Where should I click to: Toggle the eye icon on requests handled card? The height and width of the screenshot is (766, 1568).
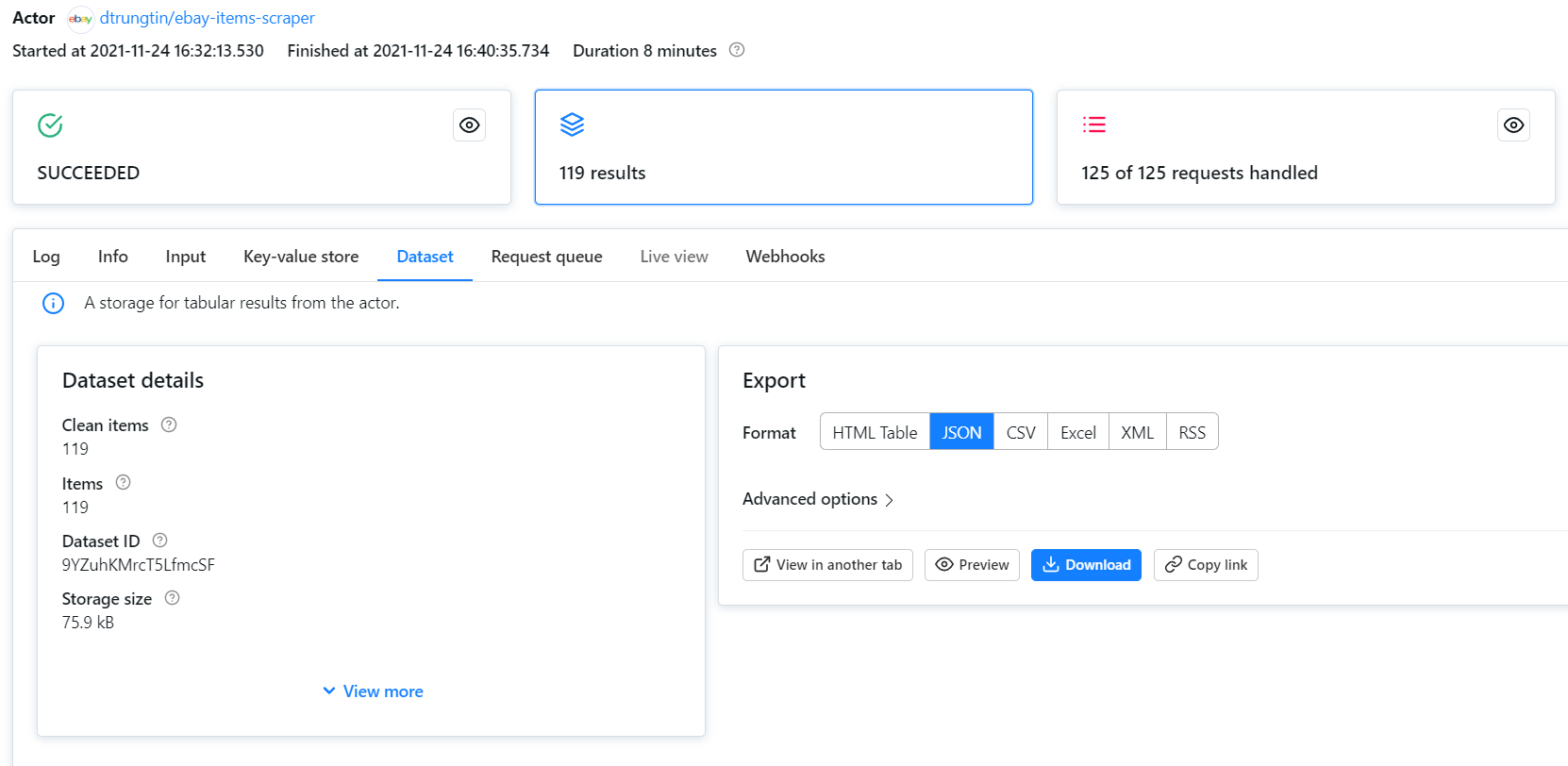pyautogui.click(x=1513, y=125)
